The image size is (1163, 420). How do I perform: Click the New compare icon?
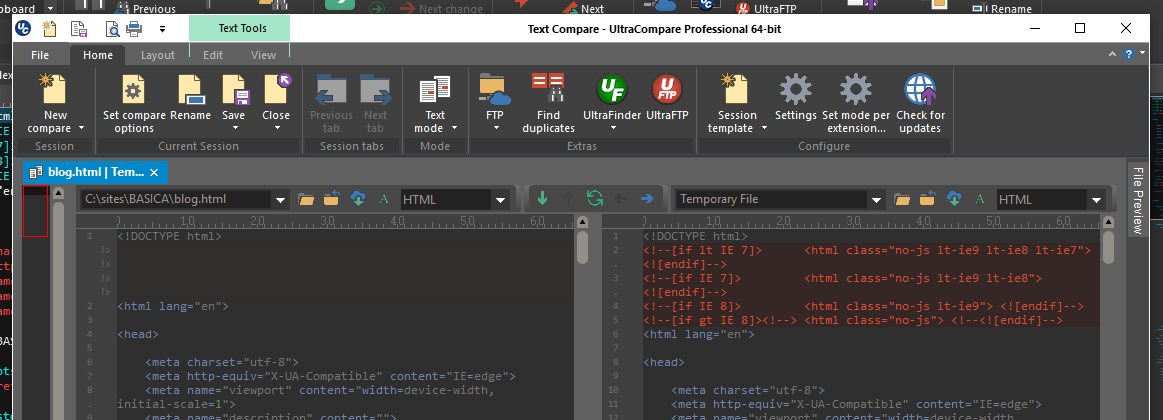pos(55,90)
